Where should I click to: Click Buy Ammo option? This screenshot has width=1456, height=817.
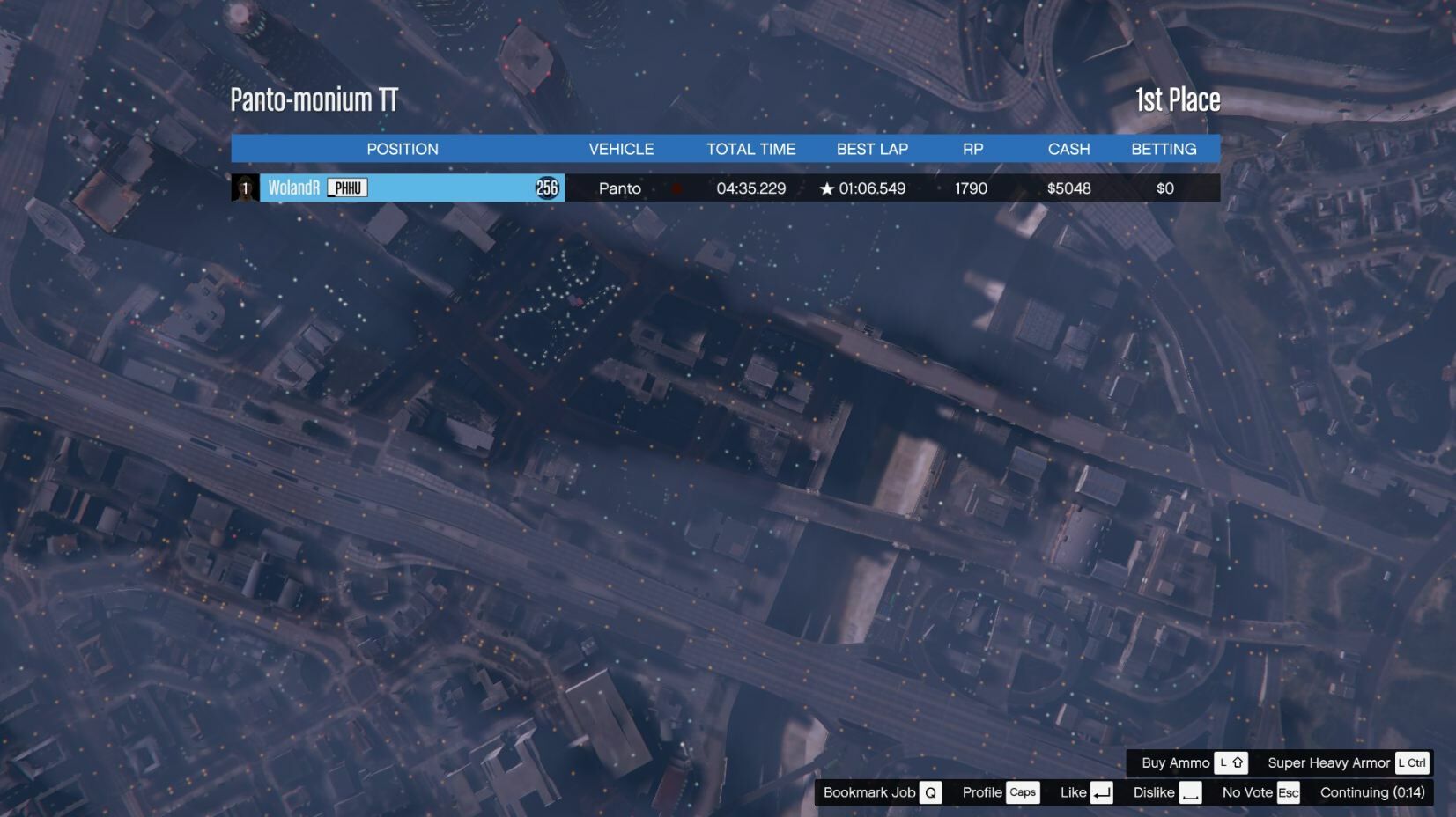[x=1175, y=762]
